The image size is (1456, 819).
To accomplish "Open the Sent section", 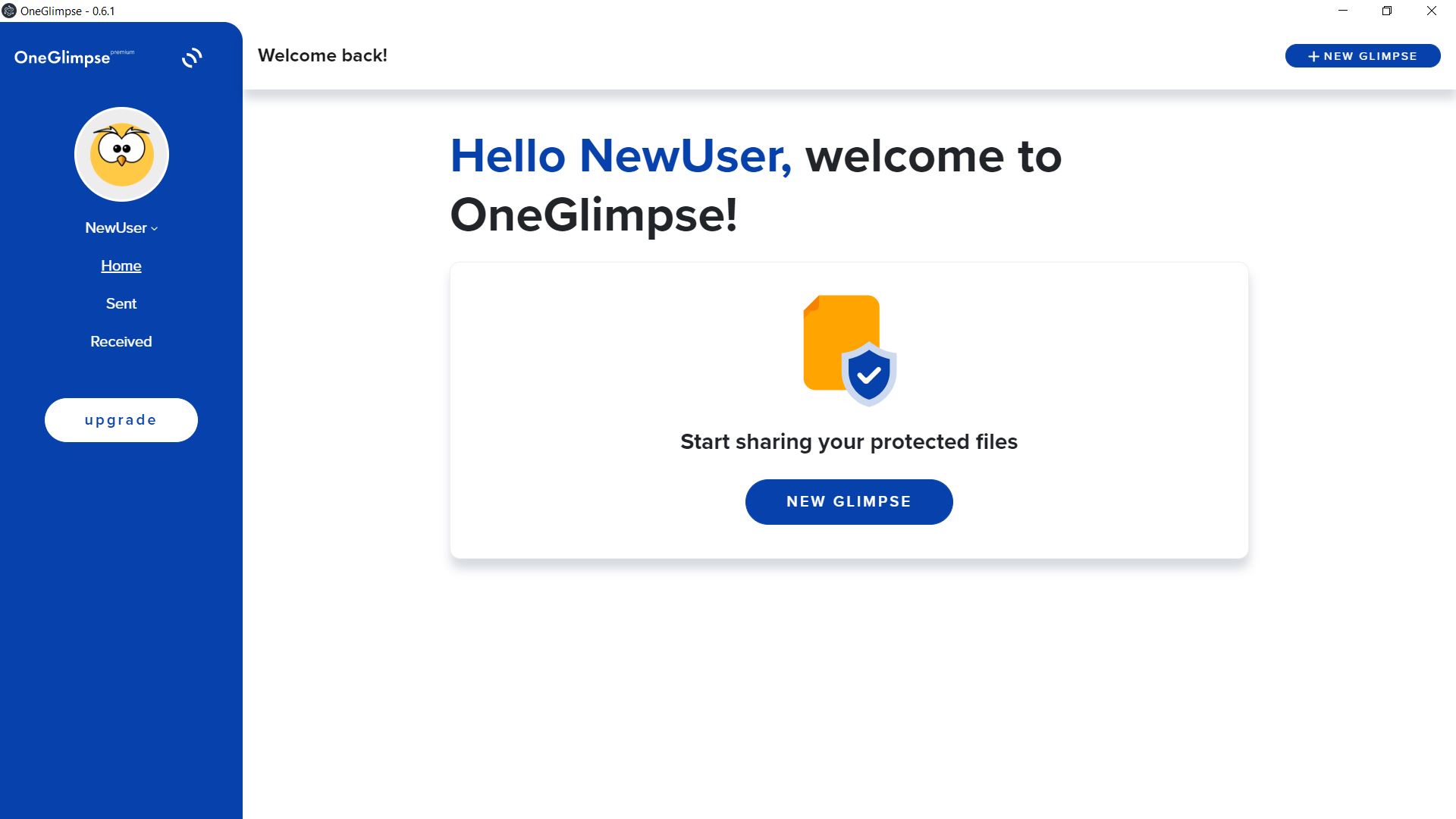I will 121,304.
